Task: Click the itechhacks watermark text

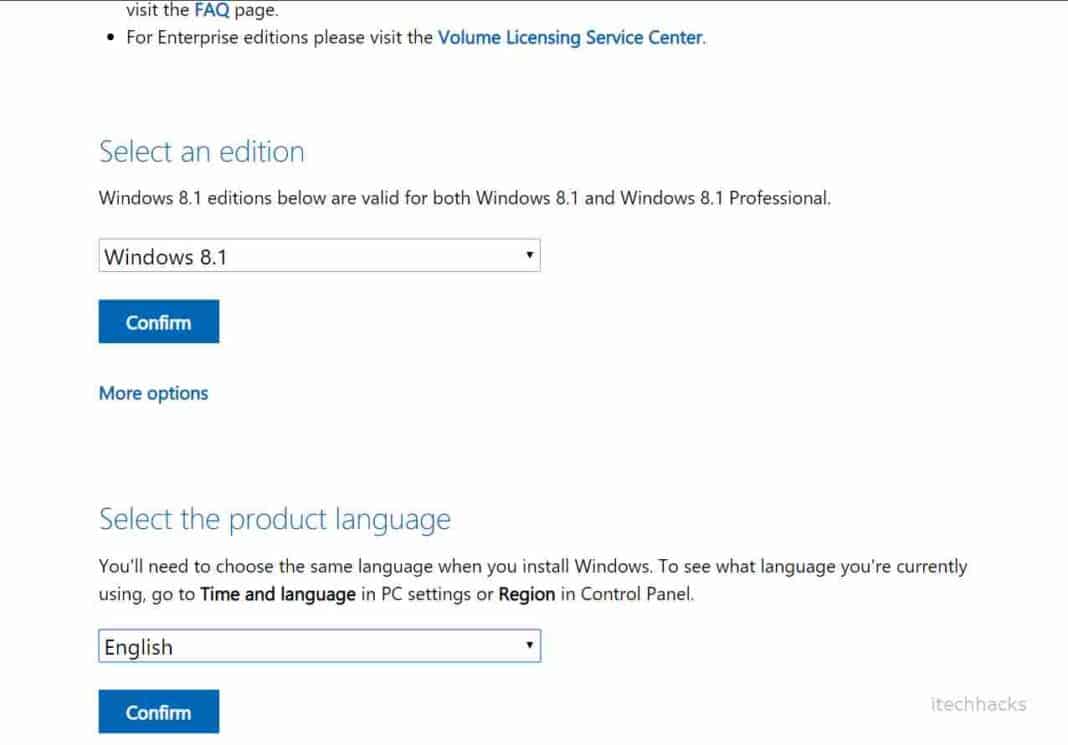Action: pyautogui.click(x=977, y=704)
